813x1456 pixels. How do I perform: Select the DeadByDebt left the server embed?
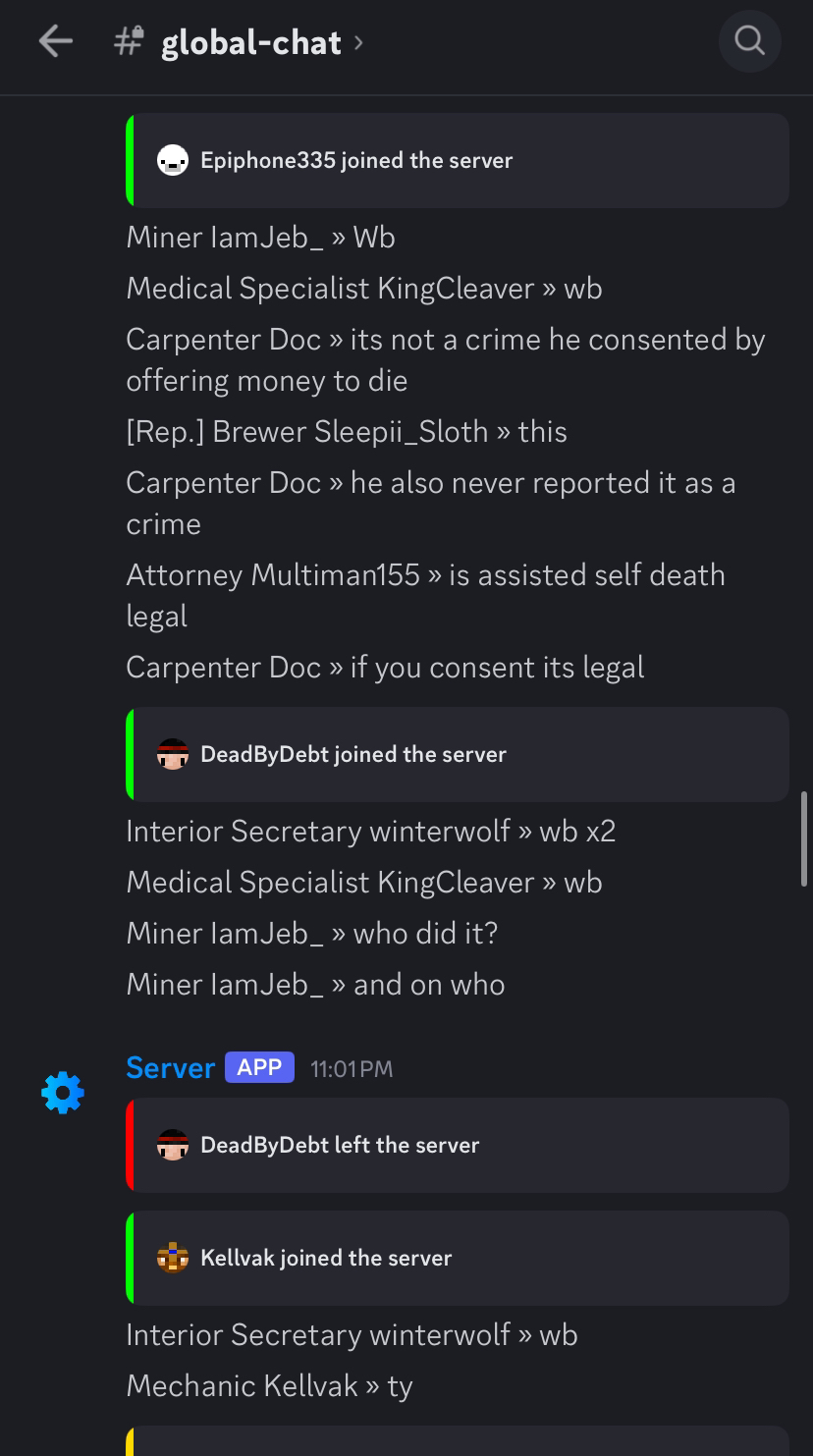click(x=458, y=1145)
